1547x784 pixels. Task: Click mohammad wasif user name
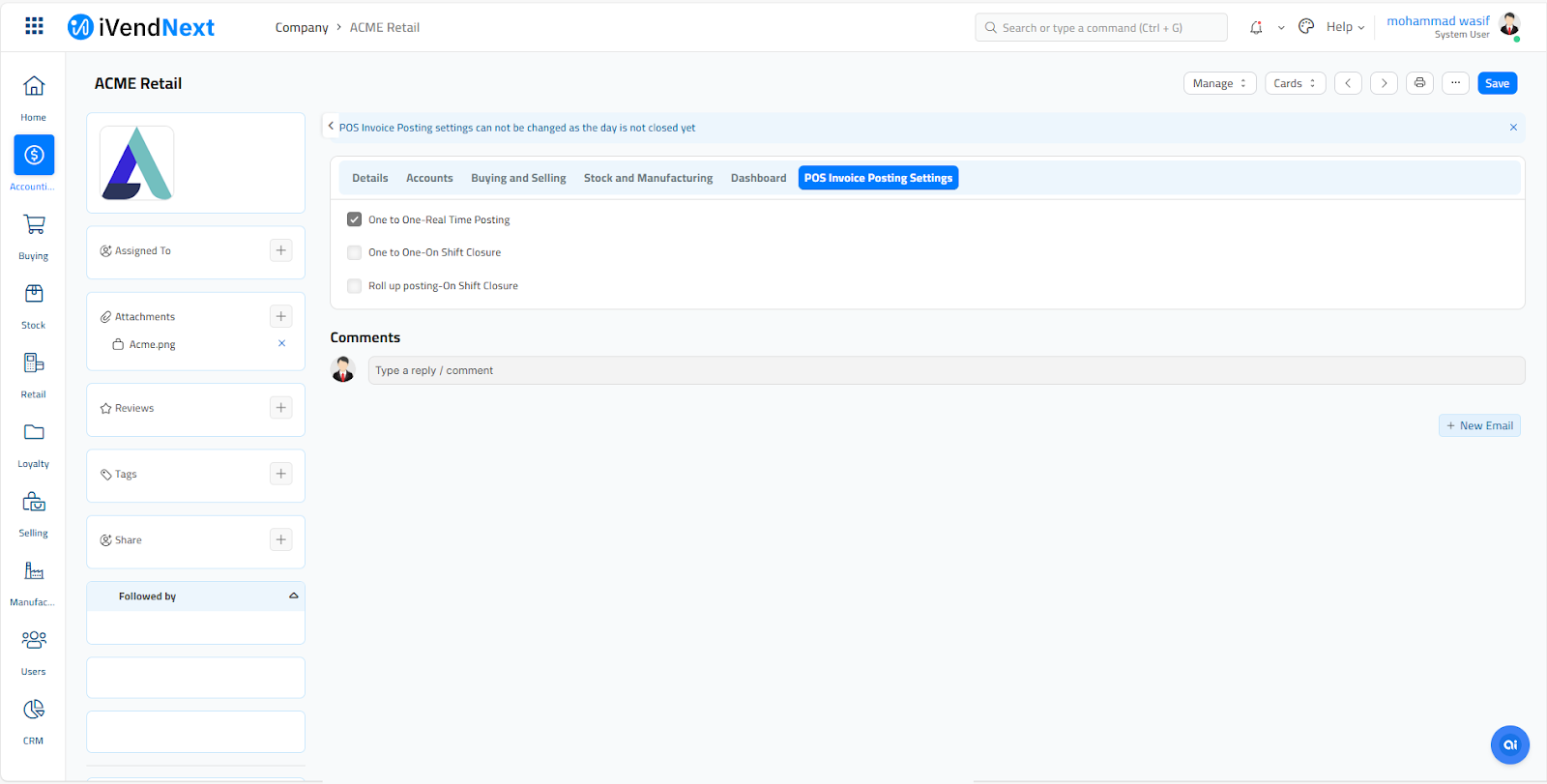click(x=1438, y=20)
